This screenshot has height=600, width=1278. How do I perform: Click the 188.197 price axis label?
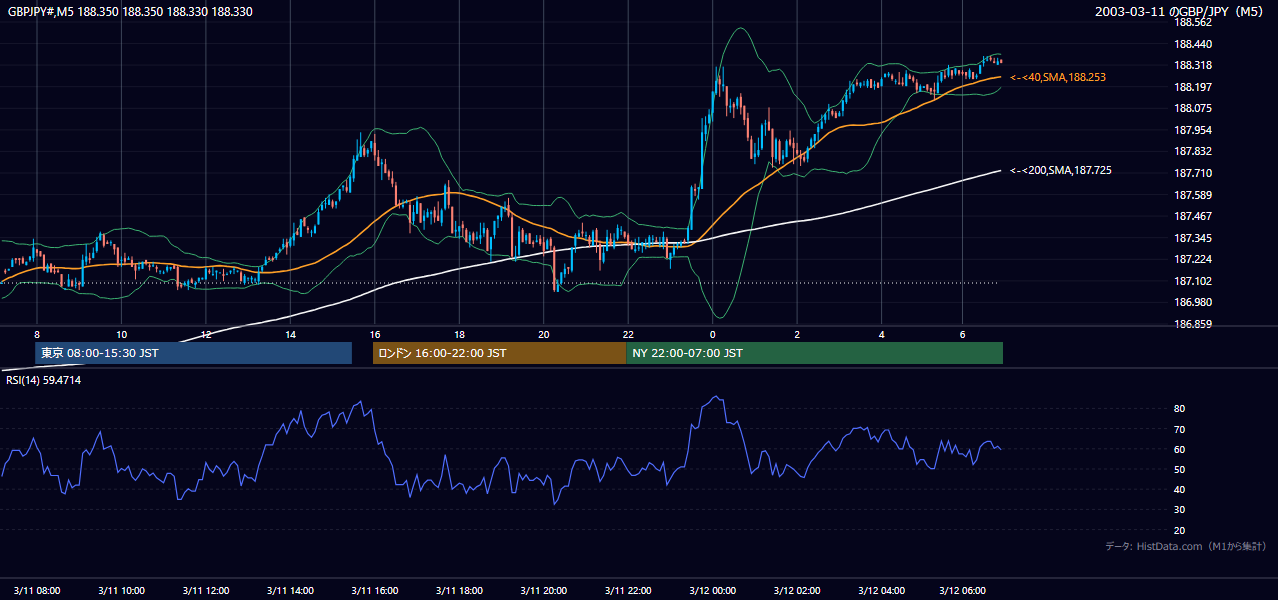point(1193,87)
